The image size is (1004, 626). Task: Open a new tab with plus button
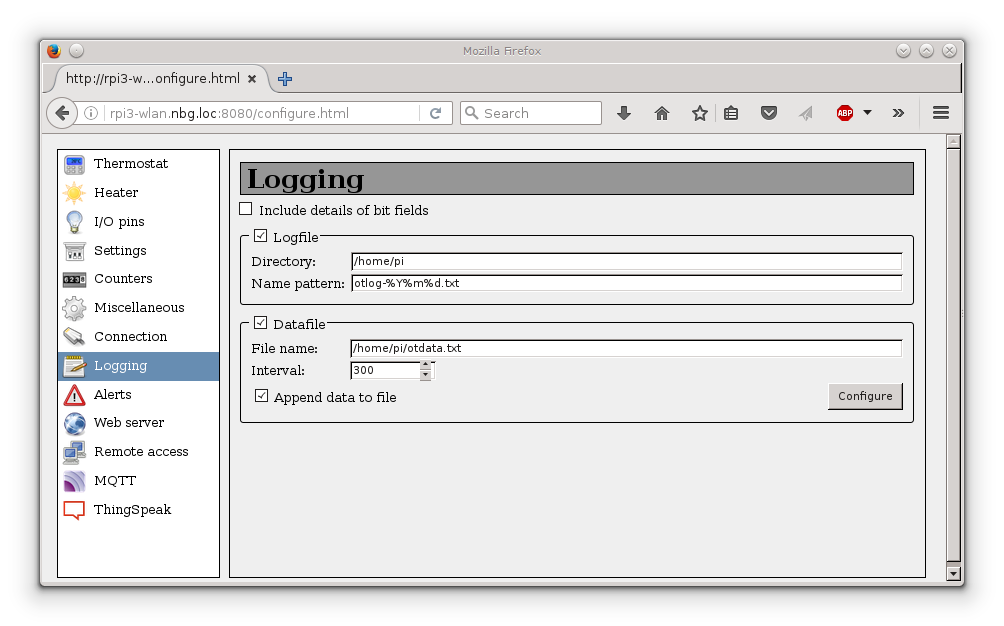click(285, 79)
